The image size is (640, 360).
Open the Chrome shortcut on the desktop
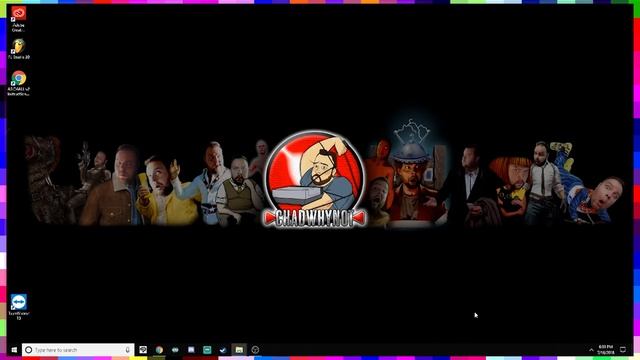click(18, 83)
